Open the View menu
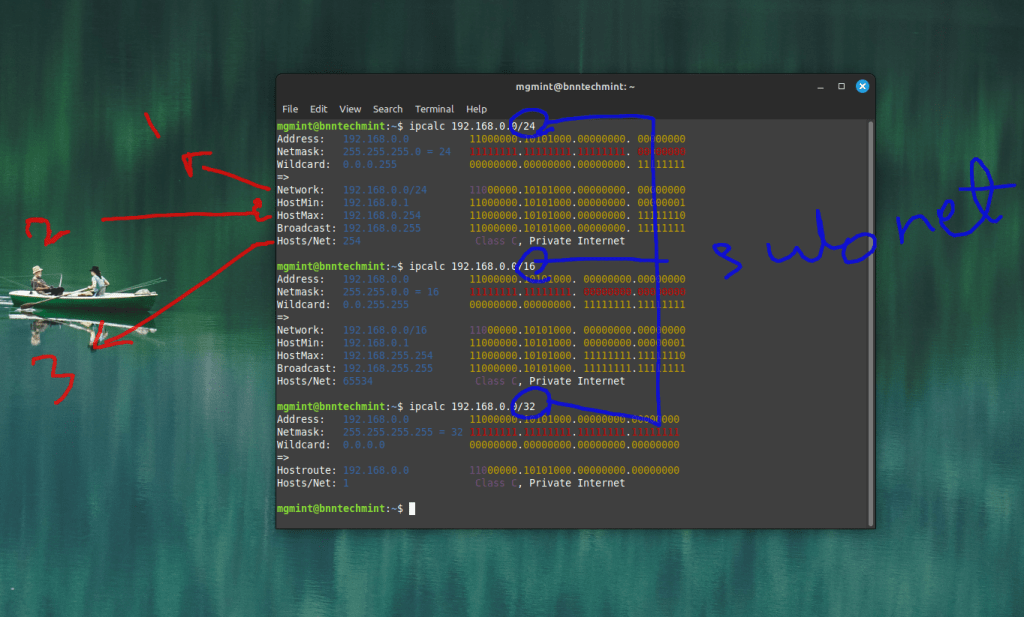This screenshot has width=1024, height=617. point(350,109)
